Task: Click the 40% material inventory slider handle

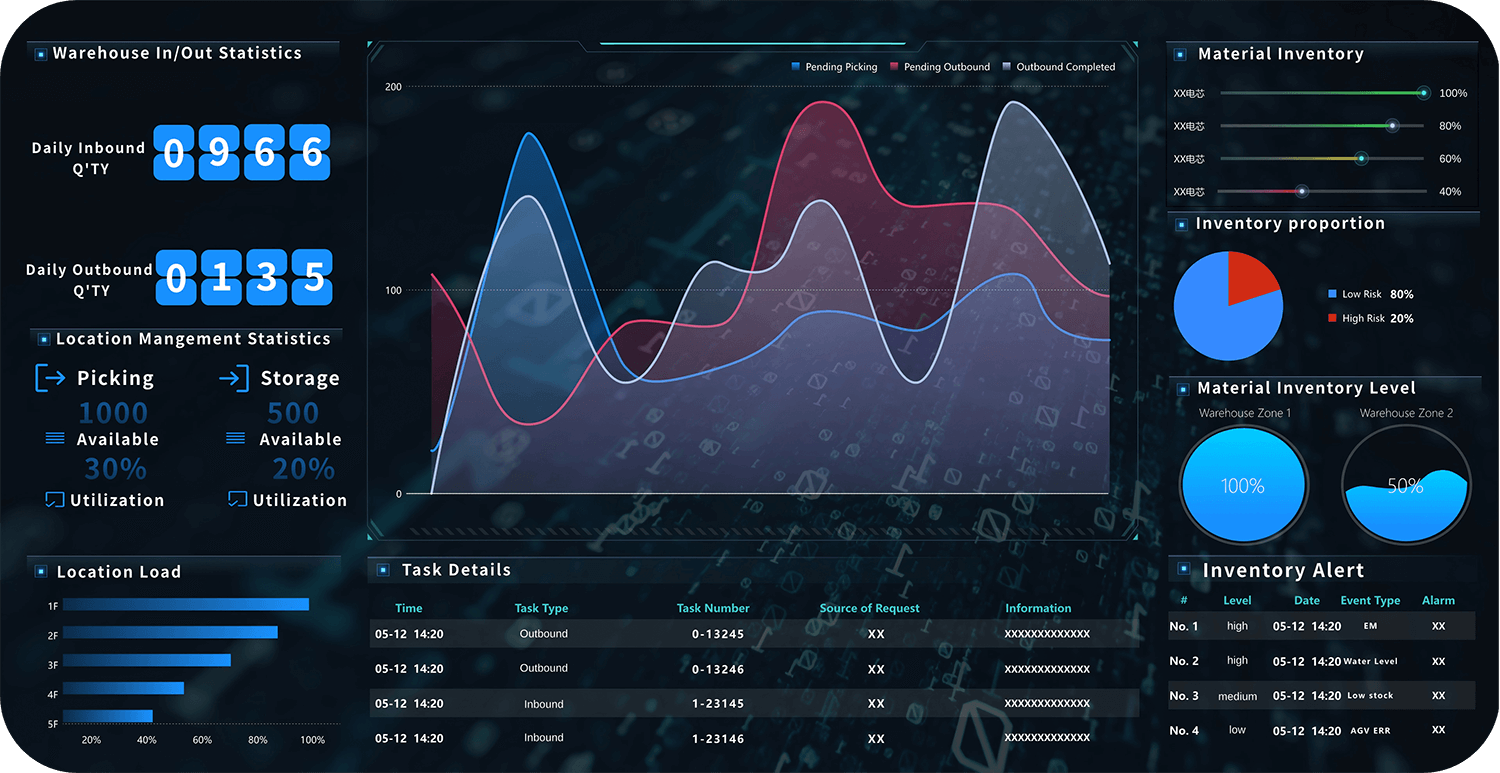Action: [1301, 191]
